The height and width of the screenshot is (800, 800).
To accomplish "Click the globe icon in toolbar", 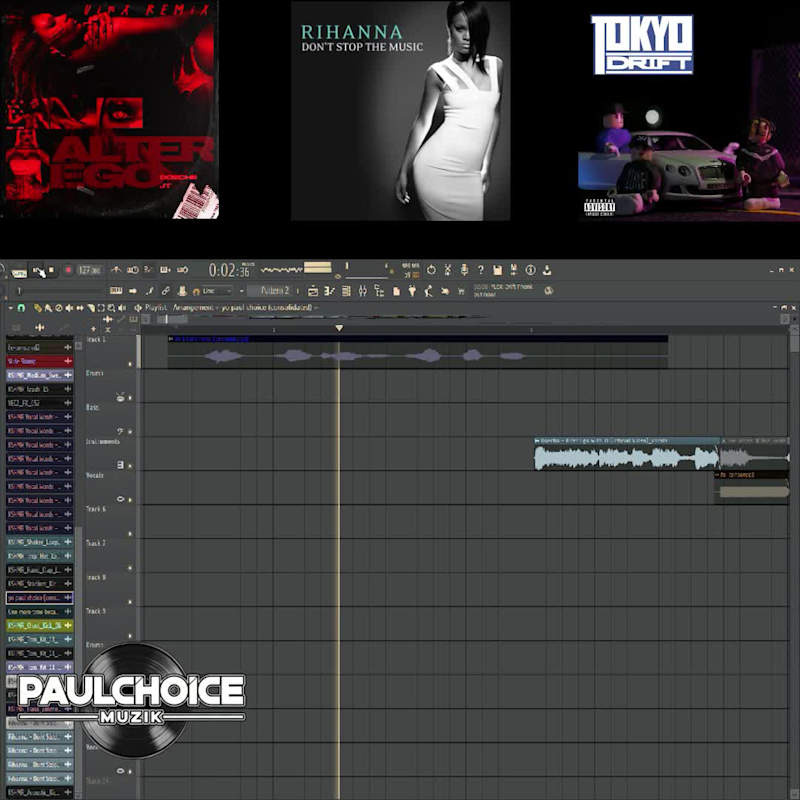I will click(549, 291).
